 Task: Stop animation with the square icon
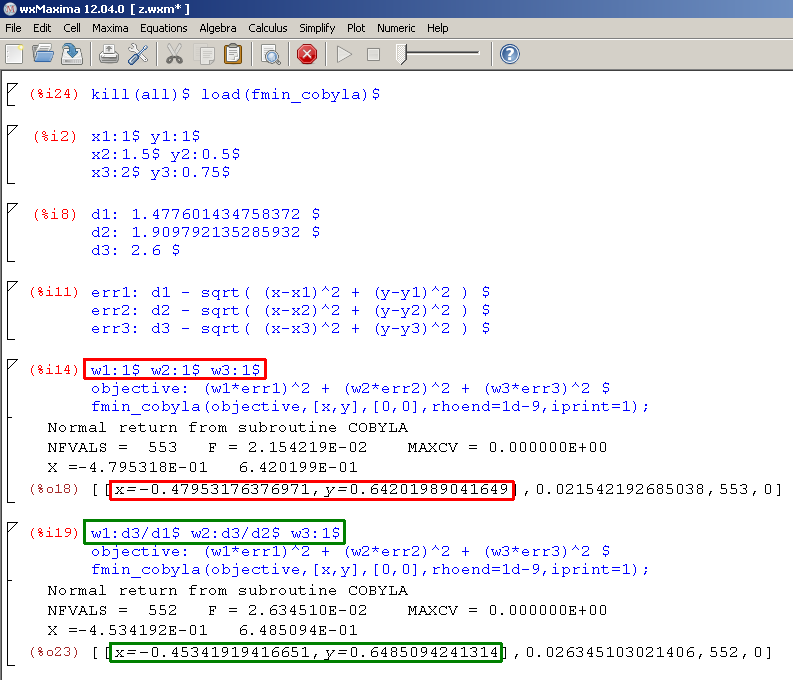pos(373,54)
